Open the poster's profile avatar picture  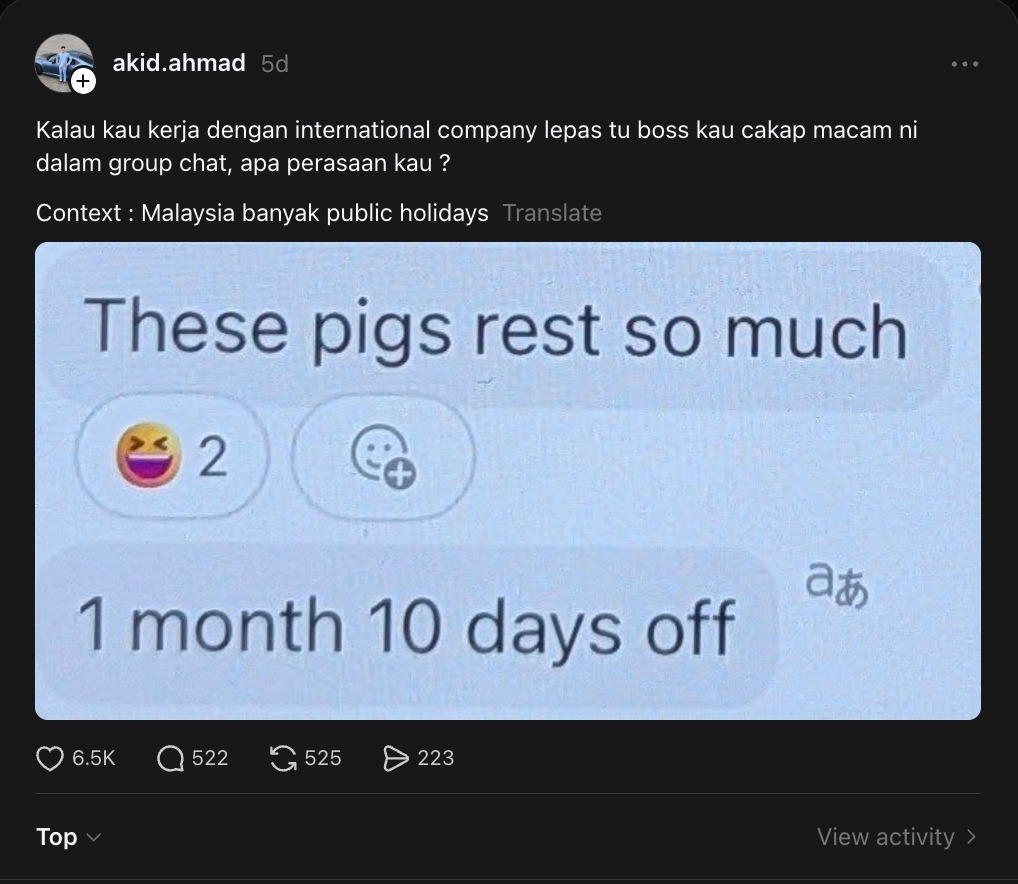[61, 61]
